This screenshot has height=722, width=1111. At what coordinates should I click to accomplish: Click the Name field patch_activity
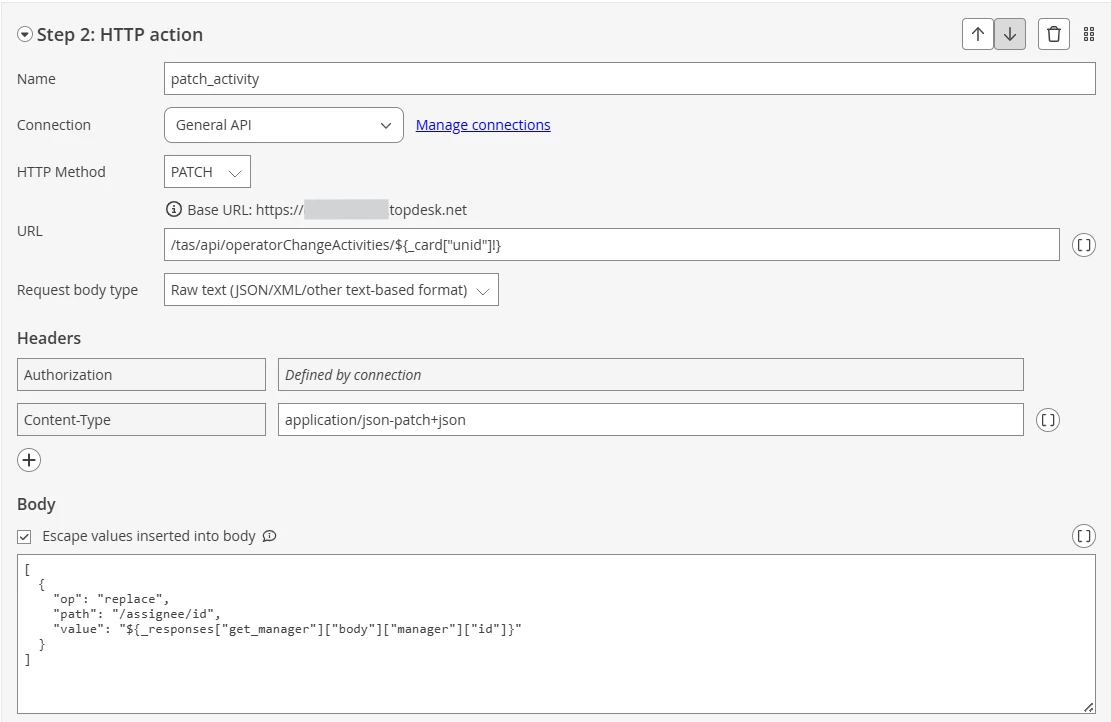click(630, 79)
